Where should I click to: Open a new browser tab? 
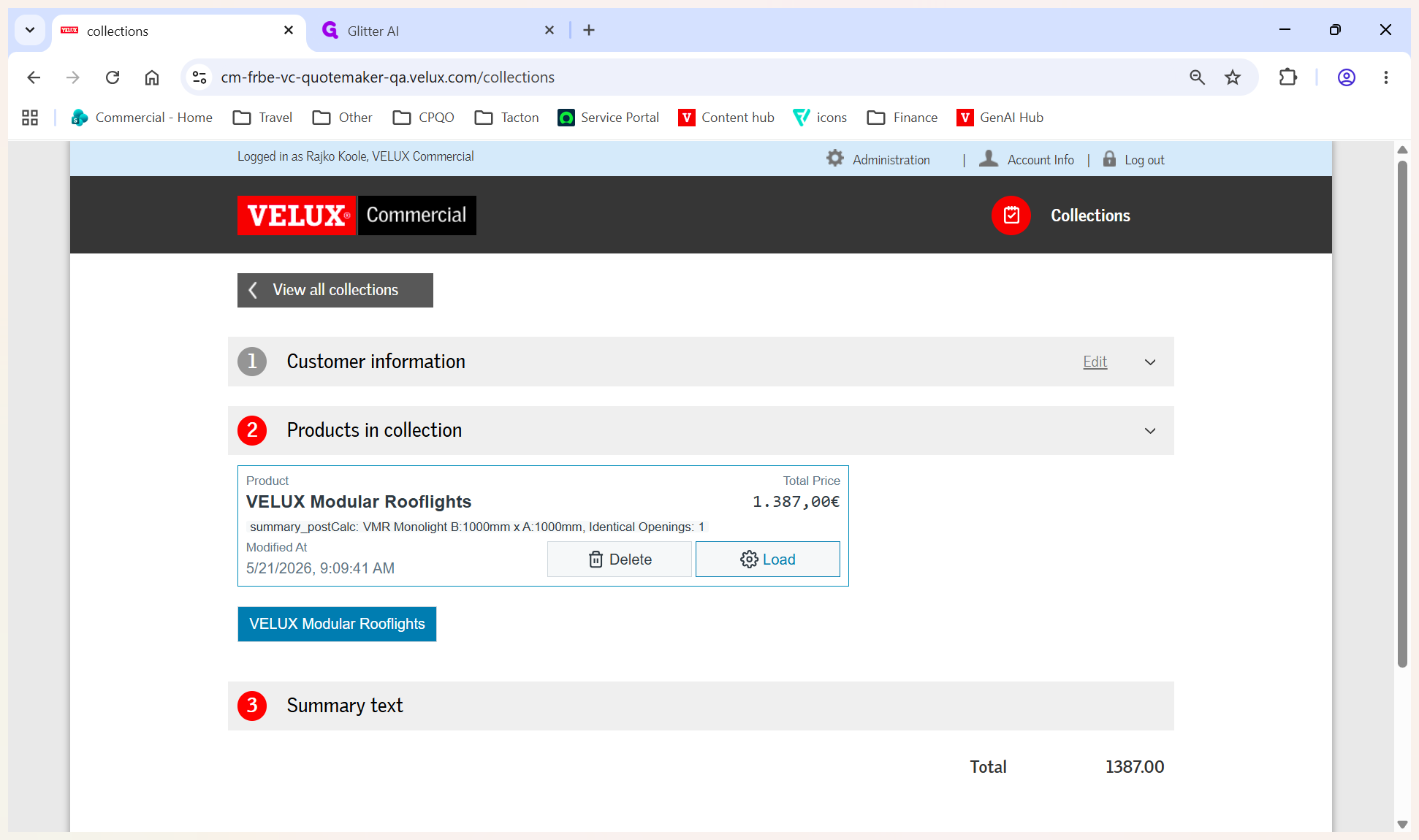pyautogui.click(x=589, y=30)
